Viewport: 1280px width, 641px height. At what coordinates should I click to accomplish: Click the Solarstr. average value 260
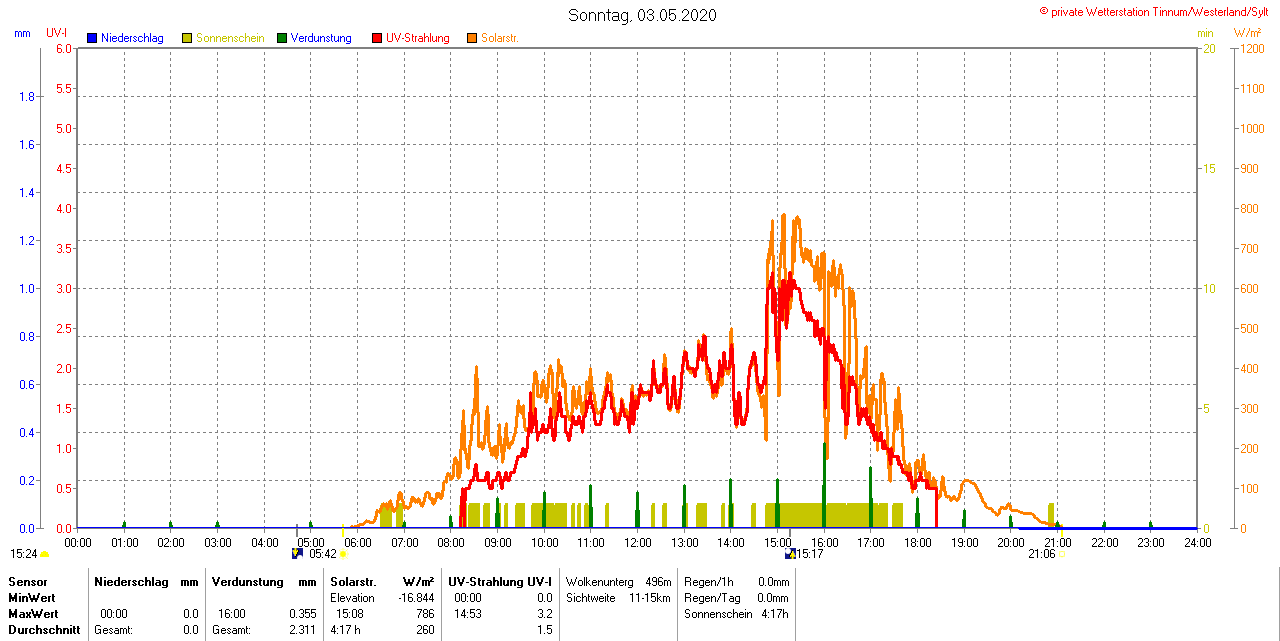click(x=425, y=630)
